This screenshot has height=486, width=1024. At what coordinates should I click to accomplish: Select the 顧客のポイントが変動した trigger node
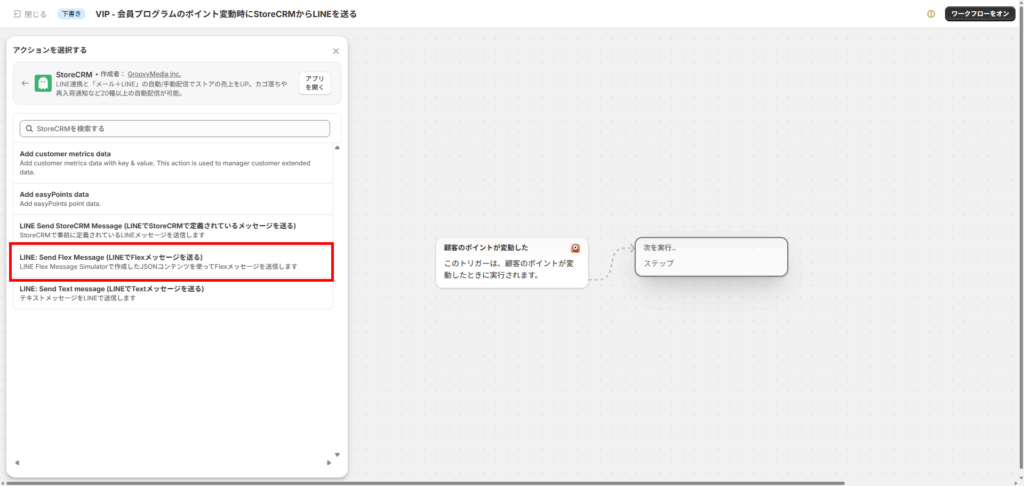click(x=511, y=263)
